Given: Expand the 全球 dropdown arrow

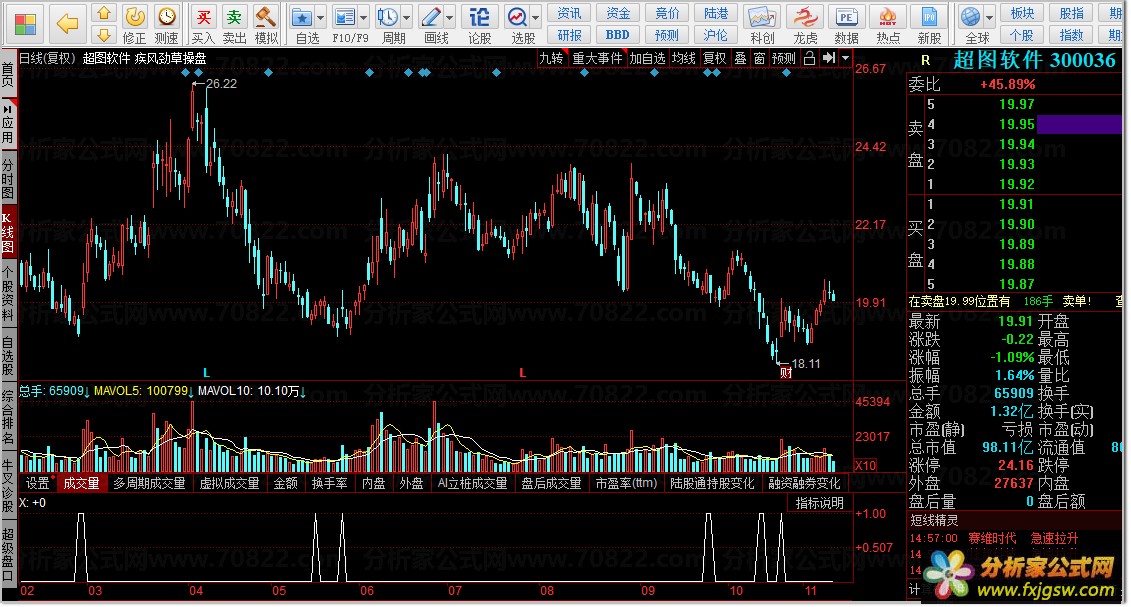Looking at the screenshot, I should [x=990, y=17].
